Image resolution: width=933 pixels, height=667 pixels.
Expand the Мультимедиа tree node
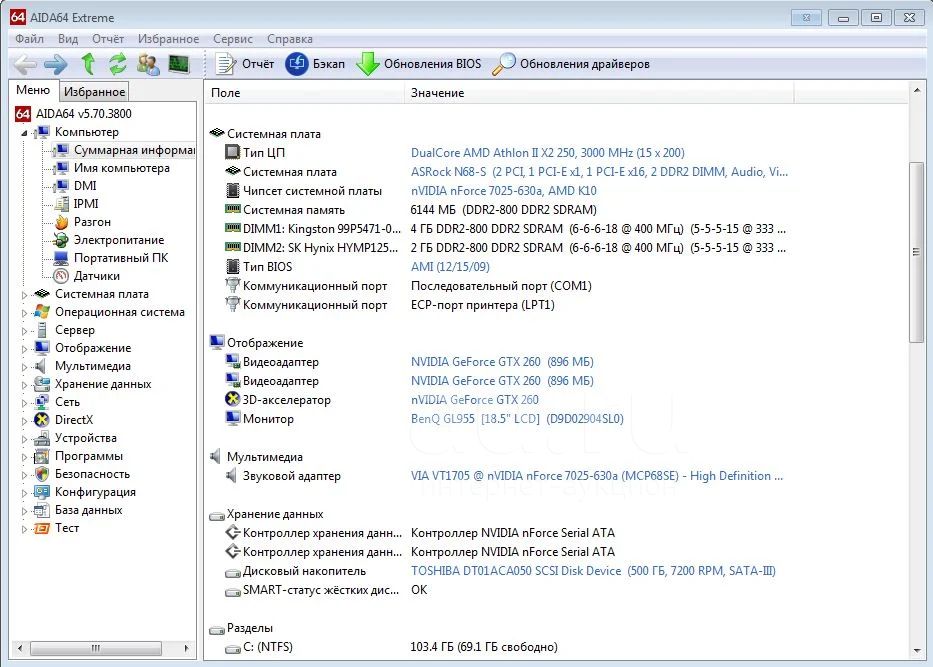pos(24,367)
